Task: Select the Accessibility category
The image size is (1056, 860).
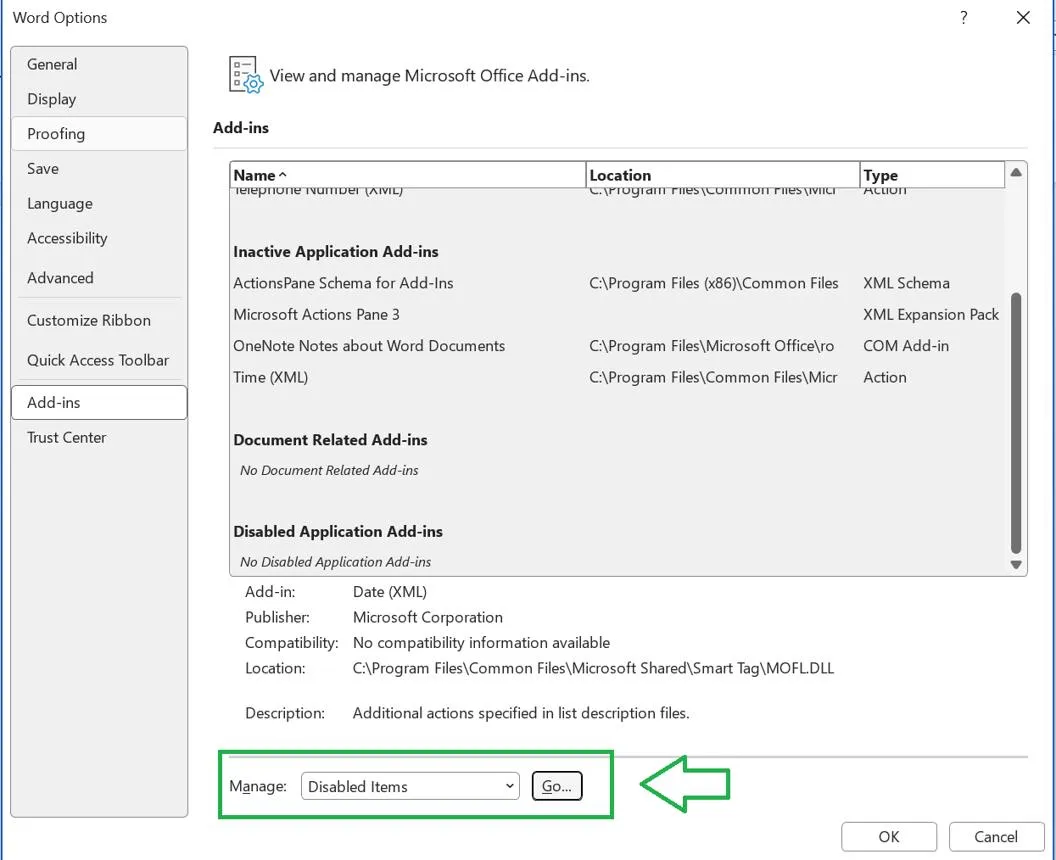Action: (x=99, y=238)
